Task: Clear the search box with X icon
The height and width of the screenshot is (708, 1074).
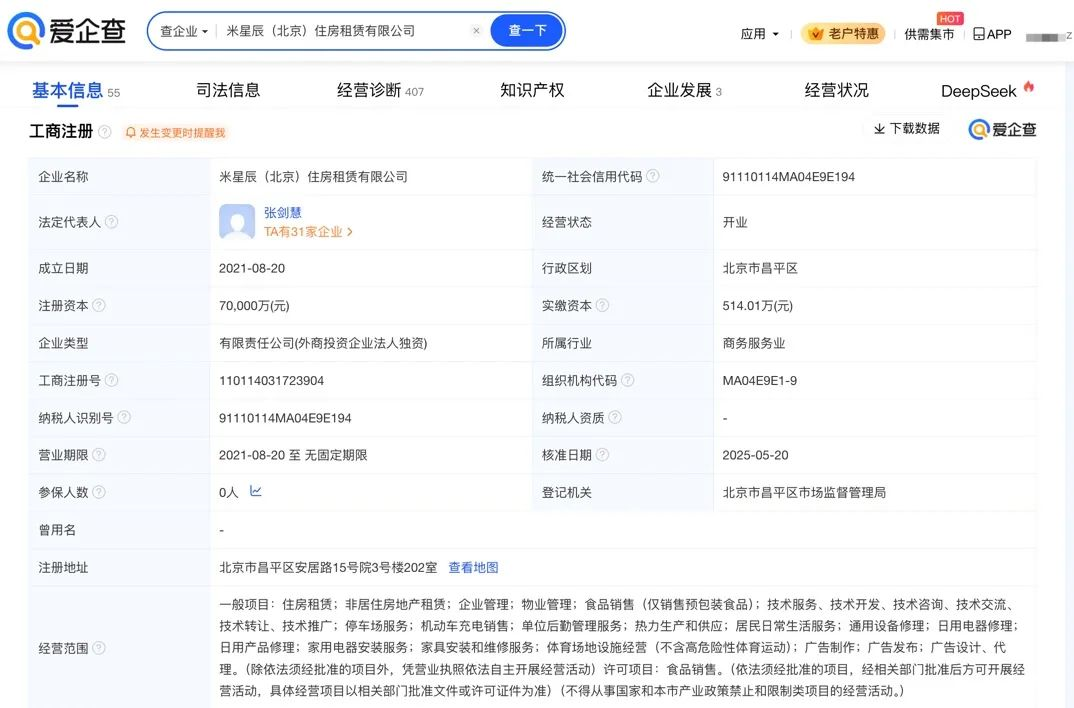Action: click(x=476, y=31)
